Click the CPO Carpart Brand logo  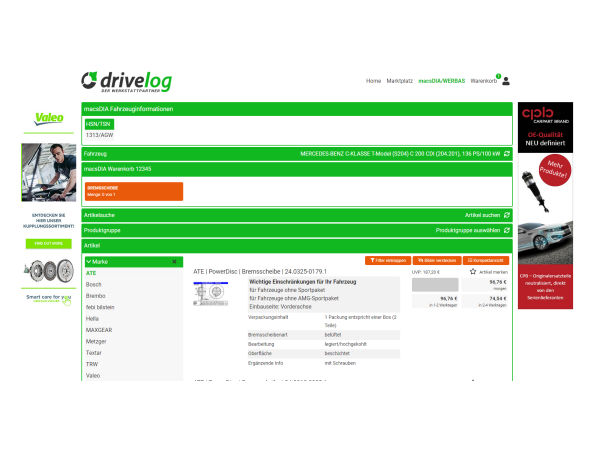pos(545,115)
